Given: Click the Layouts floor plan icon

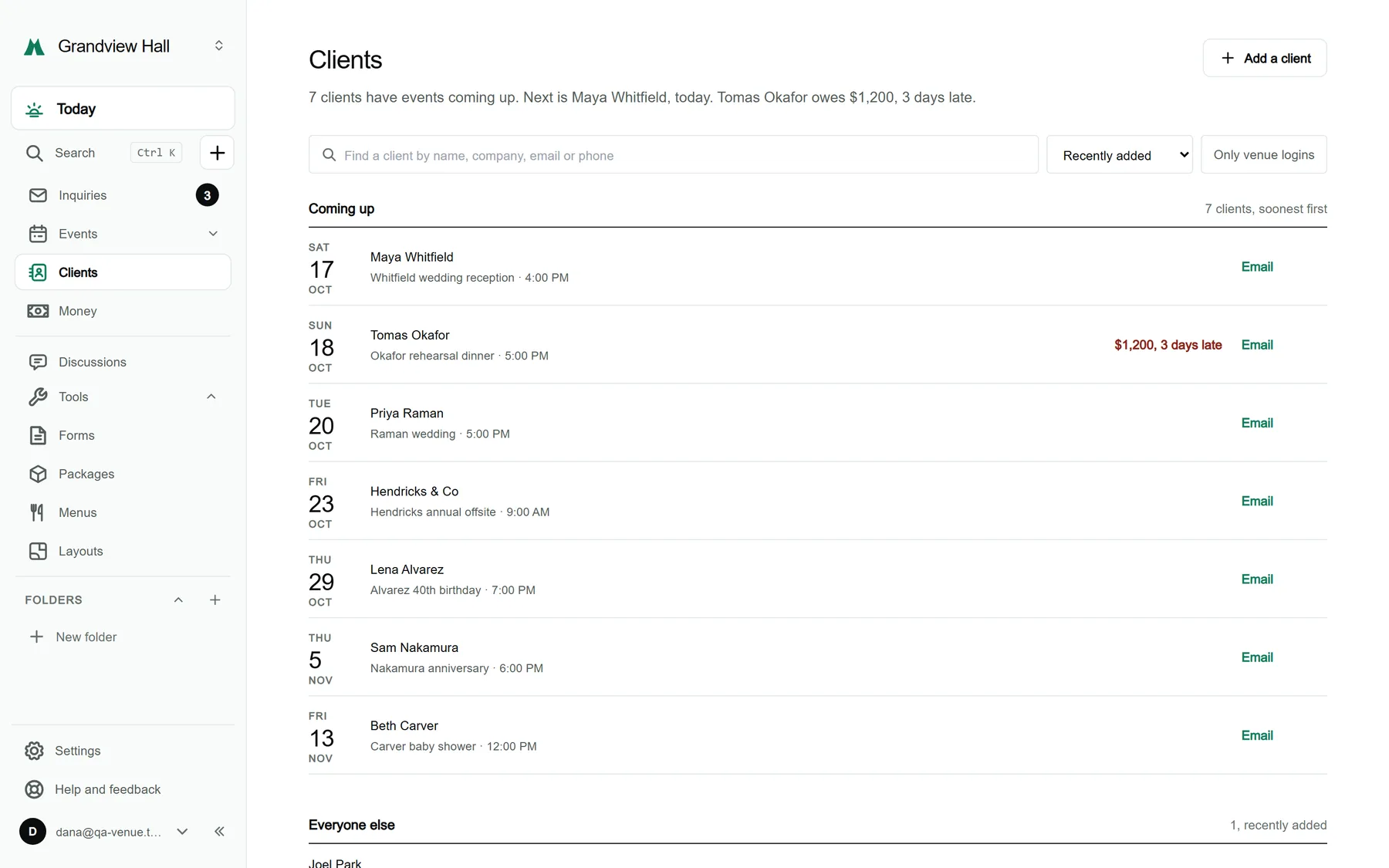Looking at the screenshot, I should pyautogui.click(x=38, y=551).
